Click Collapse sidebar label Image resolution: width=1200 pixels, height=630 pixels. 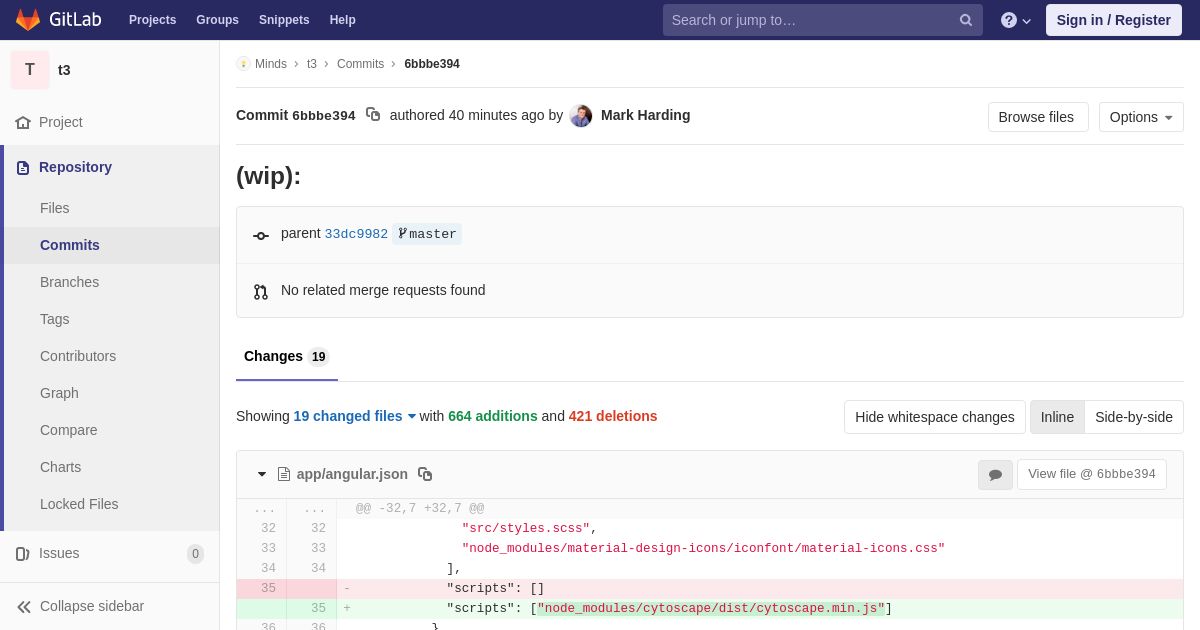click(92, 606)
